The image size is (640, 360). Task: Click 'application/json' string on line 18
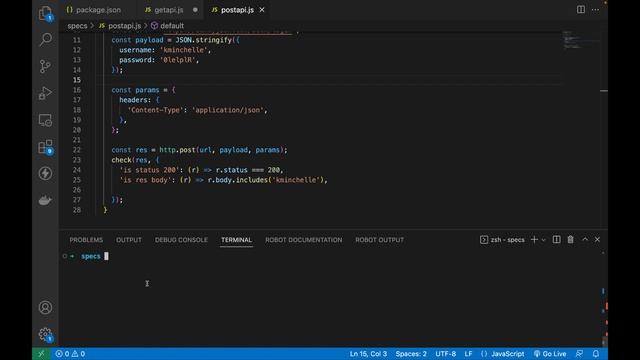pos(228,110)
